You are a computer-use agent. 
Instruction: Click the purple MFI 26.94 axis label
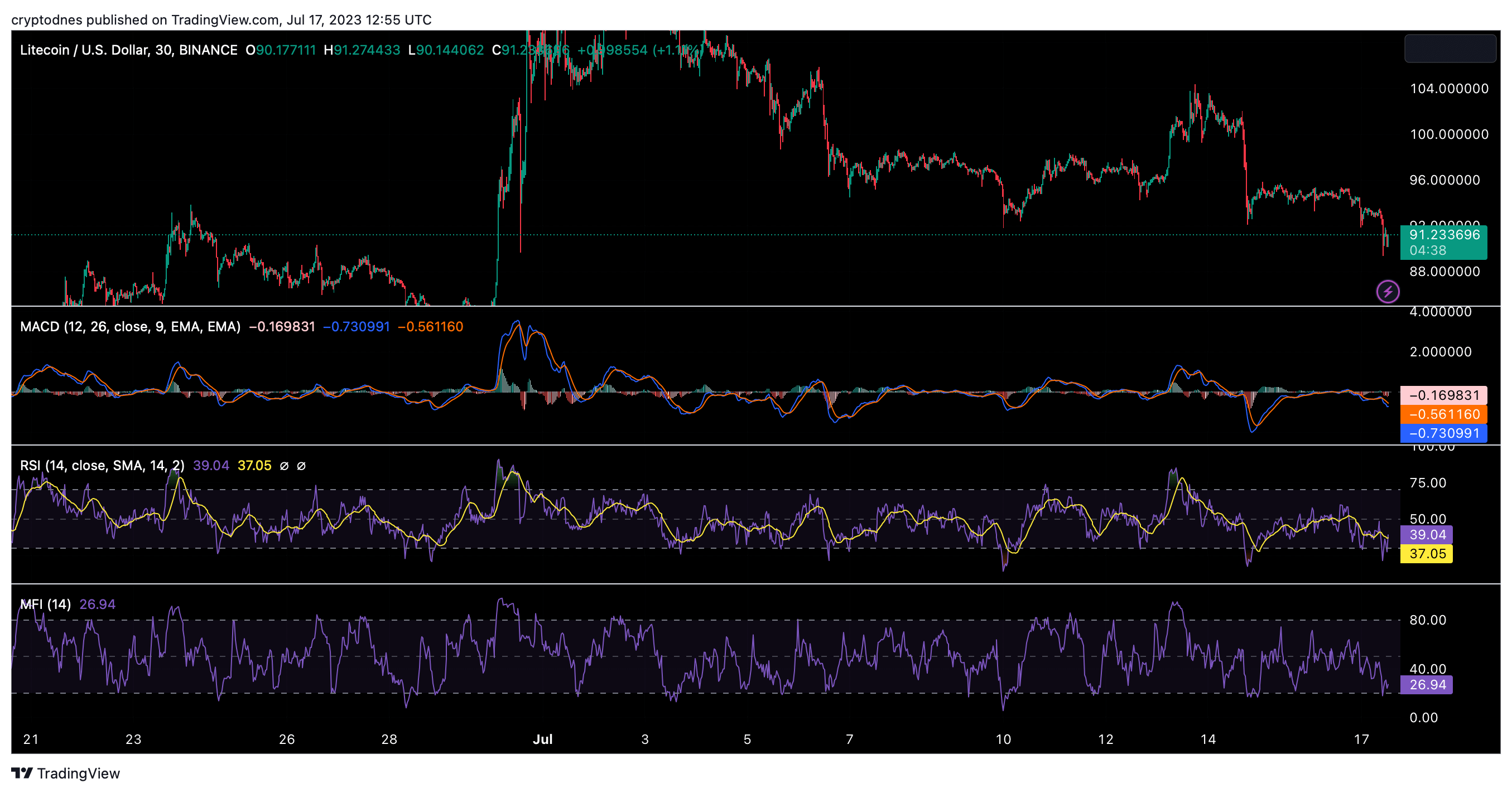[1427, 684]
